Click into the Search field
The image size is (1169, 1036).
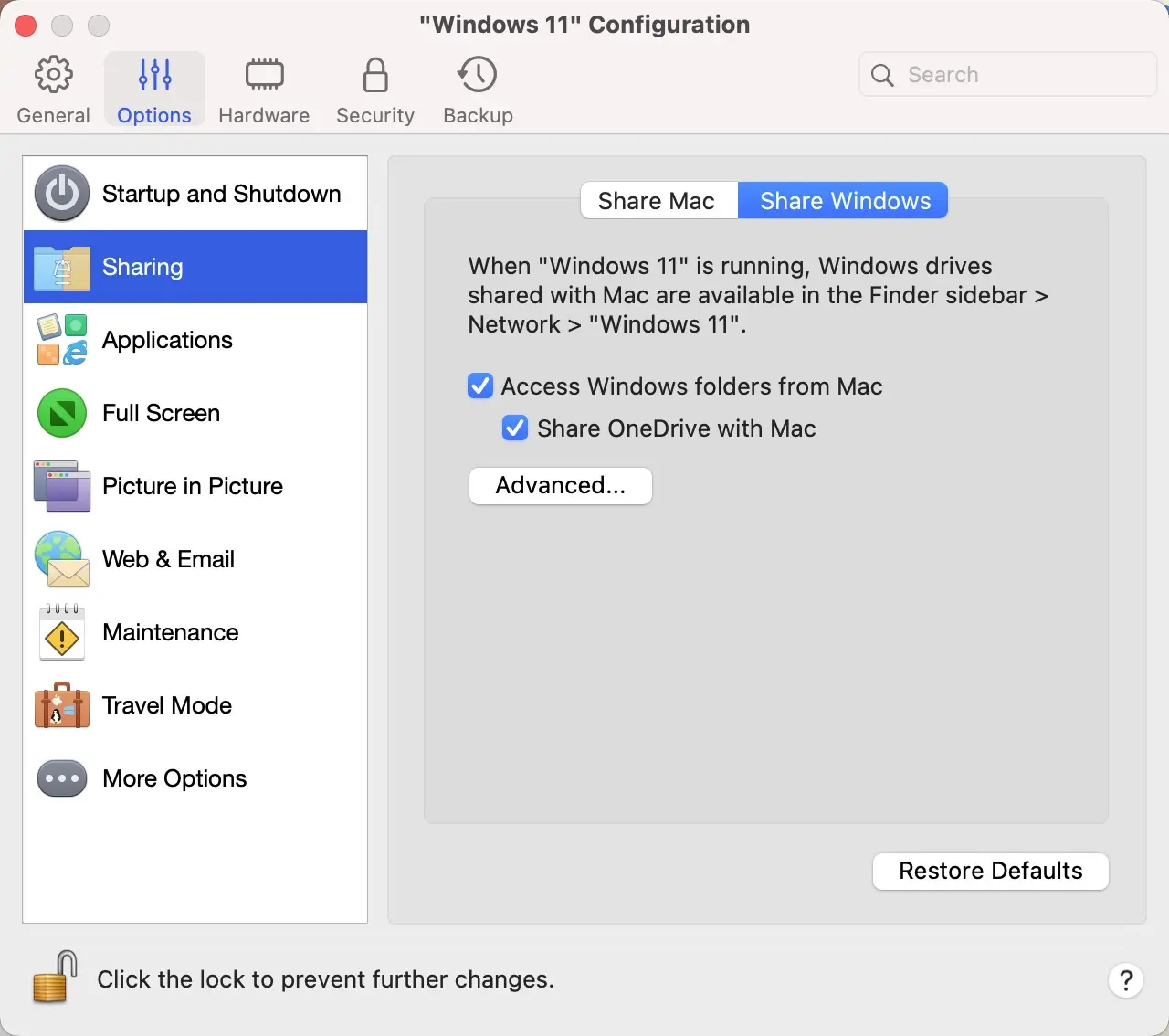pos(1008,75)
